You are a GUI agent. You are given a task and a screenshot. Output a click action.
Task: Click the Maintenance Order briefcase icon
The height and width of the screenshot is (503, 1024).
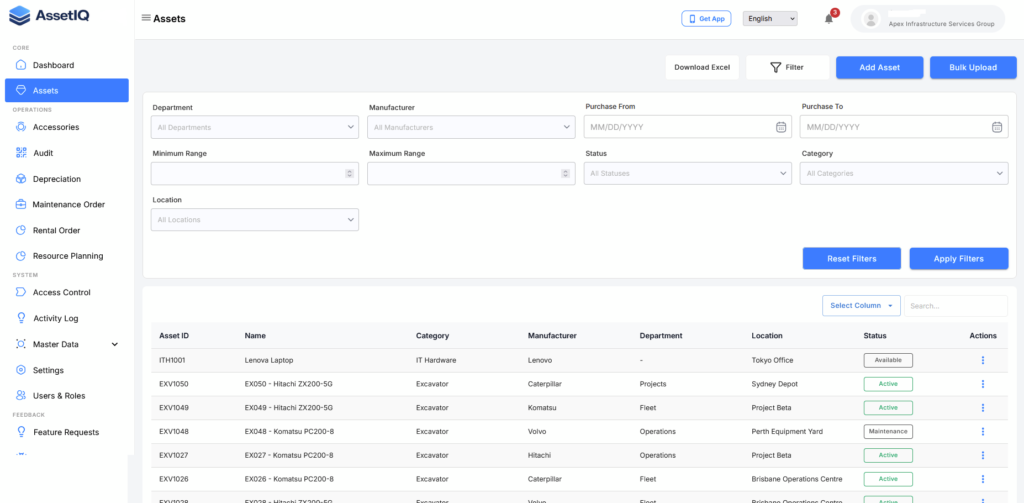point(21,204)
